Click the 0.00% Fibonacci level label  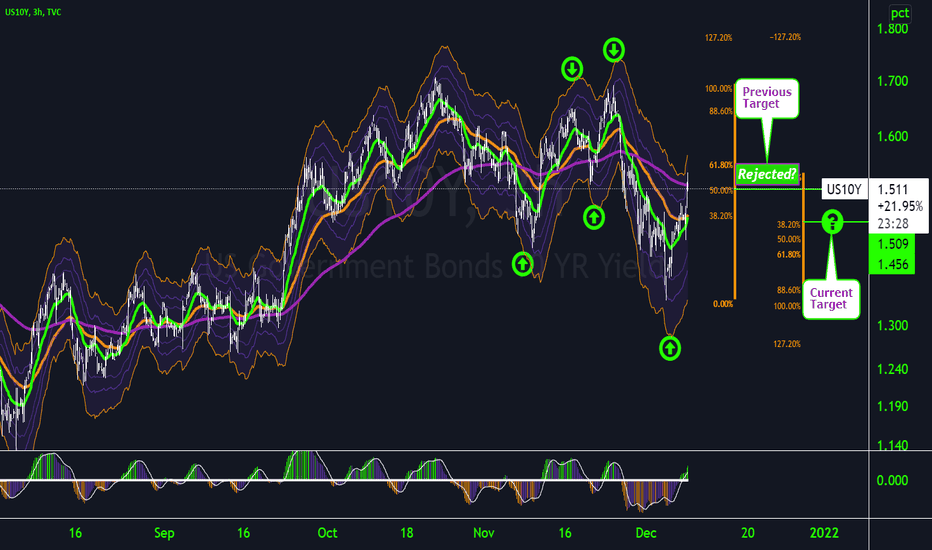coord(723,304)
